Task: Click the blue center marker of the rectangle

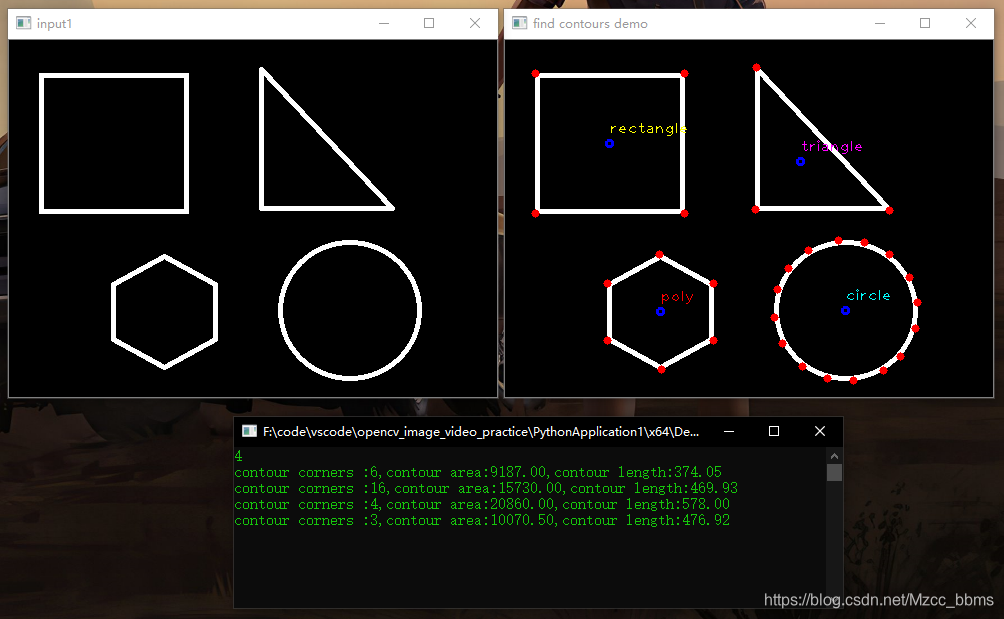Action: point(610,144)
